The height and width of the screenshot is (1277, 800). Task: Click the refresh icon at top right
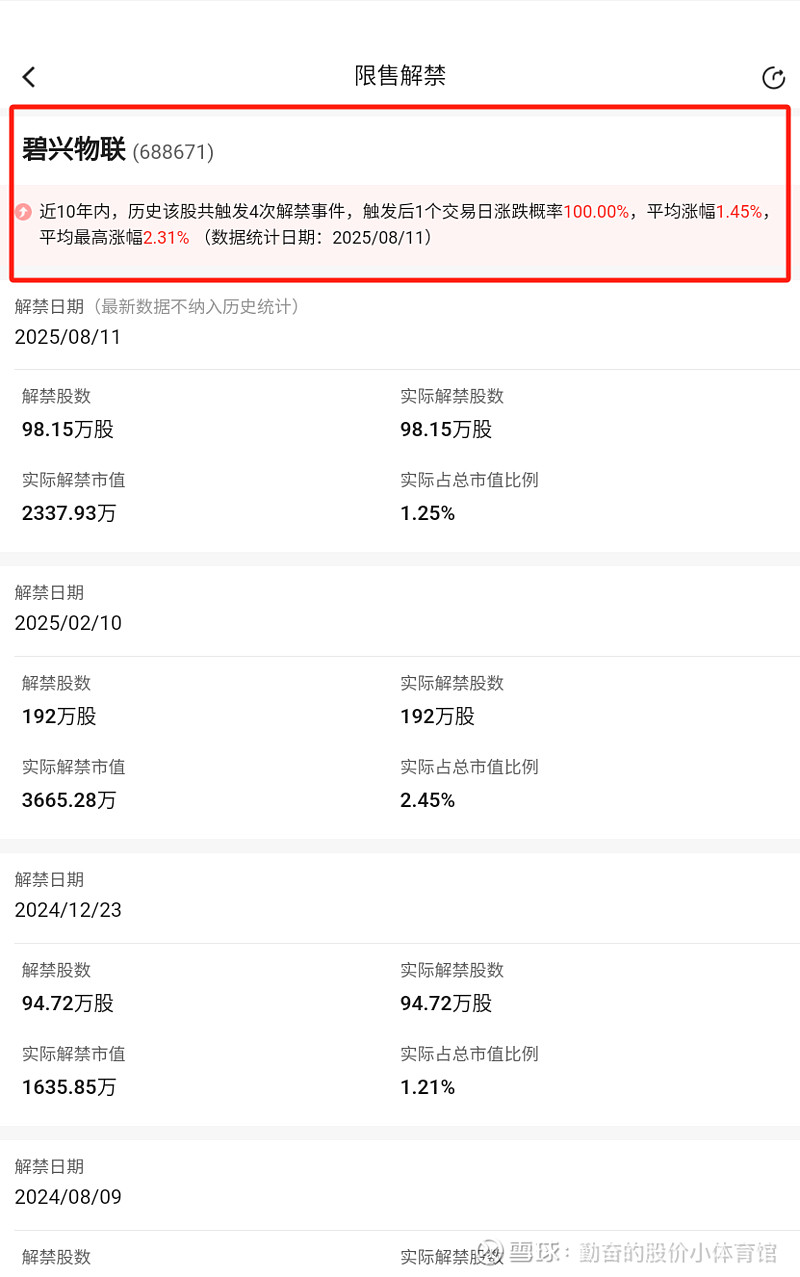pos(773,78)
